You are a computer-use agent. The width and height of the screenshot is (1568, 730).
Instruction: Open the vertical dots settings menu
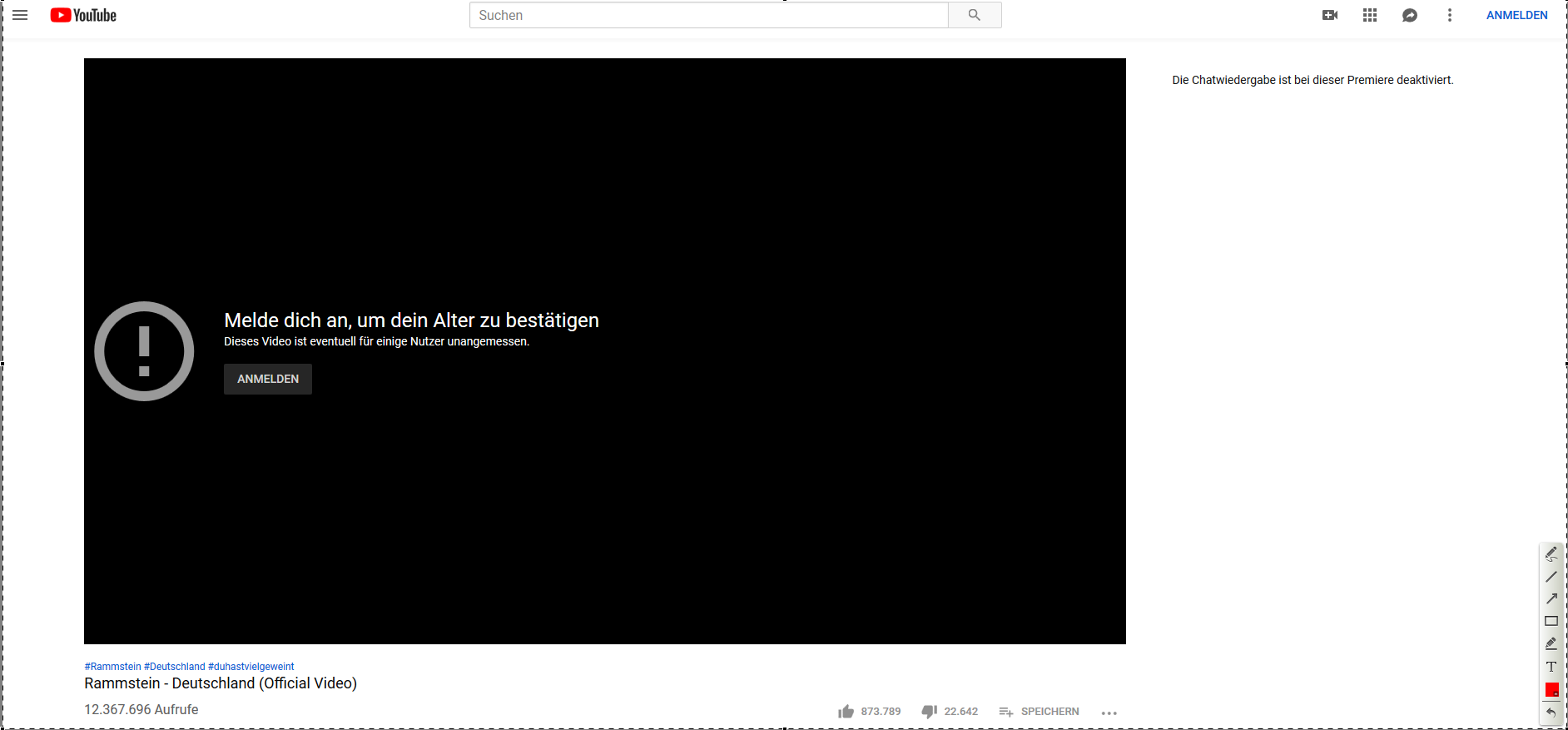(1450, 15)
